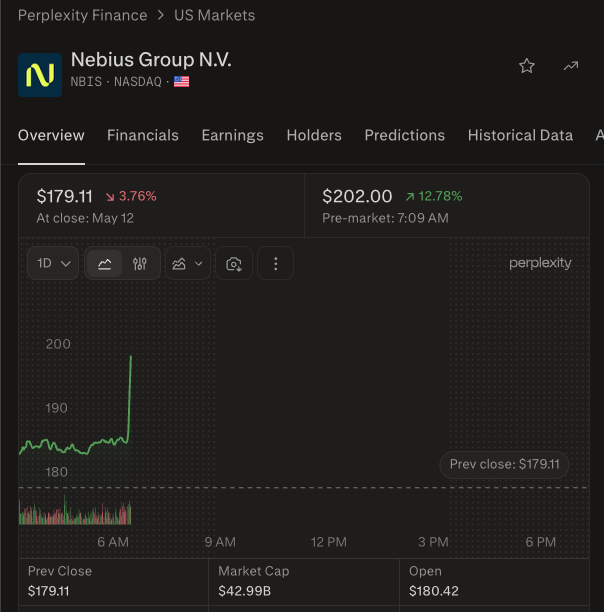Screen dimensions: 604x612
Task: Click the volume bars under the chart
Action: pyautogui.click(x=75, y=511)
